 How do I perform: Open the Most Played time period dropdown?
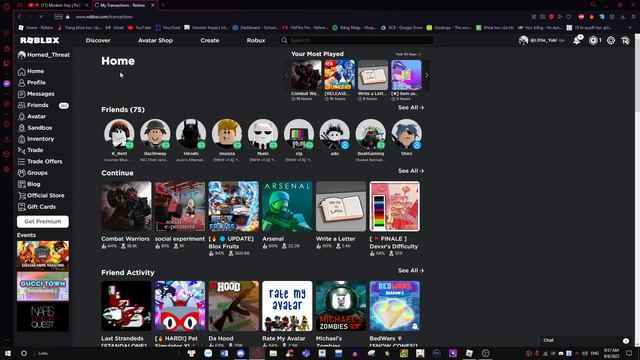click(408, 54)
